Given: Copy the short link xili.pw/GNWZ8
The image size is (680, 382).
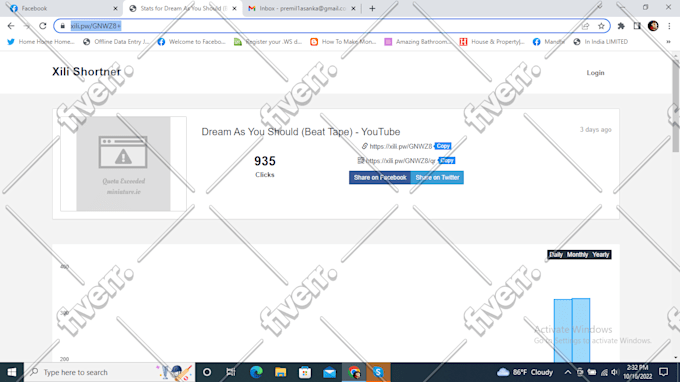Looking at the screenshot, I should pyautogui.click(x=443, y=146).
